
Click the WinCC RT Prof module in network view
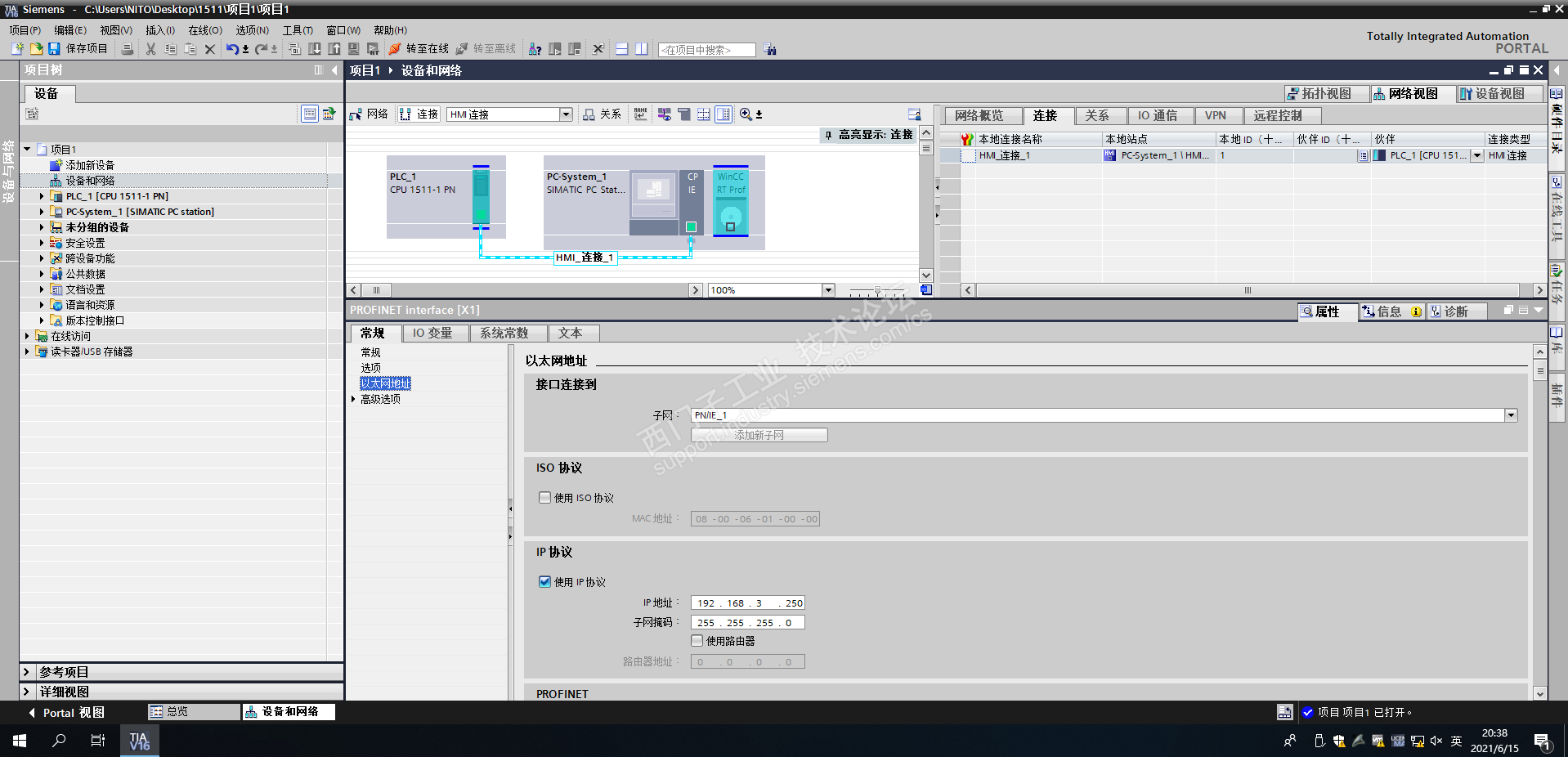tap(731, 202)
